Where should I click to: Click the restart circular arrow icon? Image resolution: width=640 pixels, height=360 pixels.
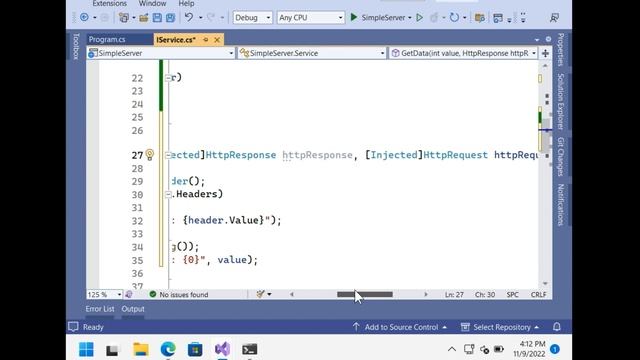pyautogui.click(x=454, y=18)
